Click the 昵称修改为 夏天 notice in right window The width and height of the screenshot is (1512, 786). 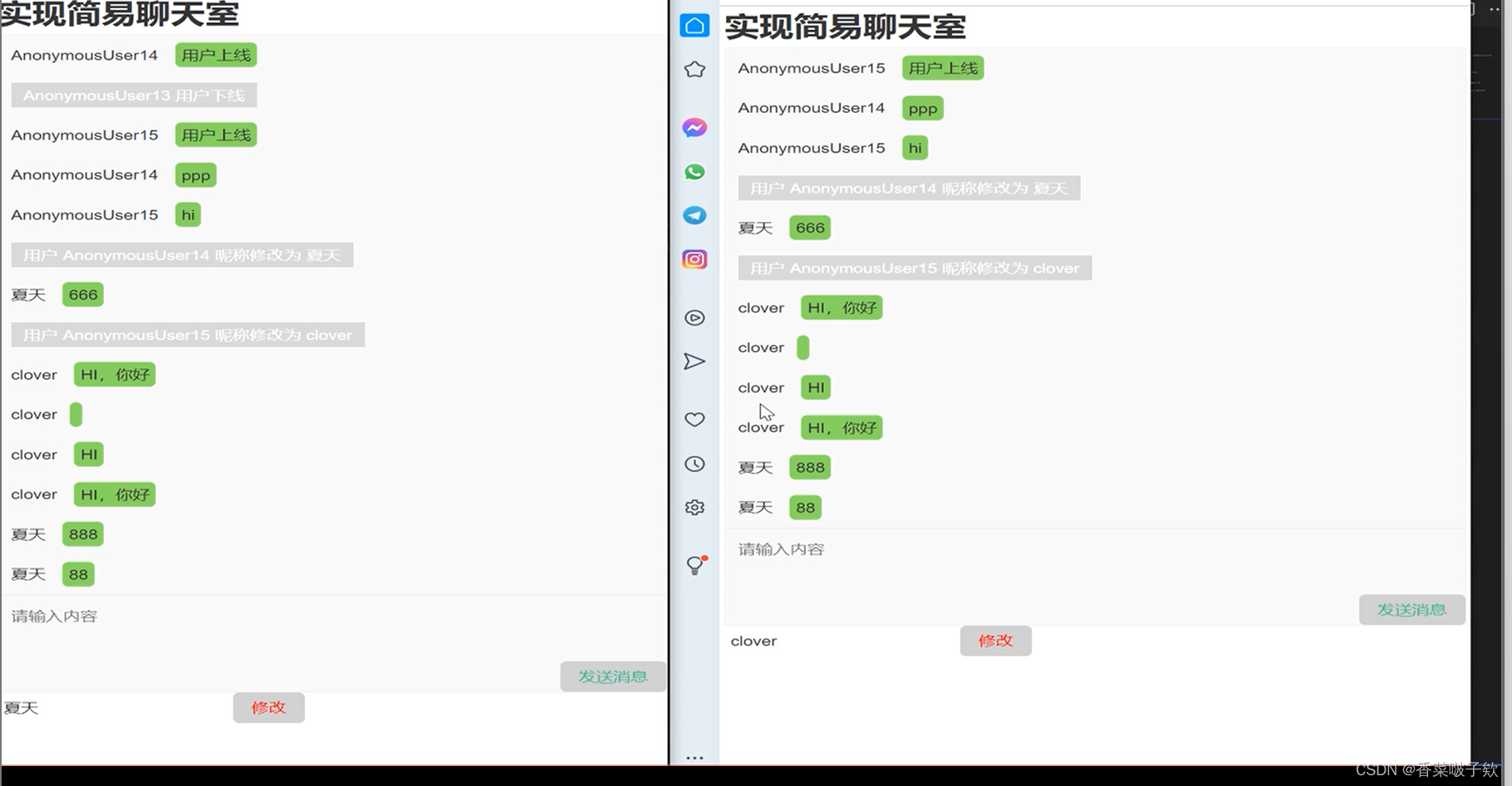pos(909,188)
